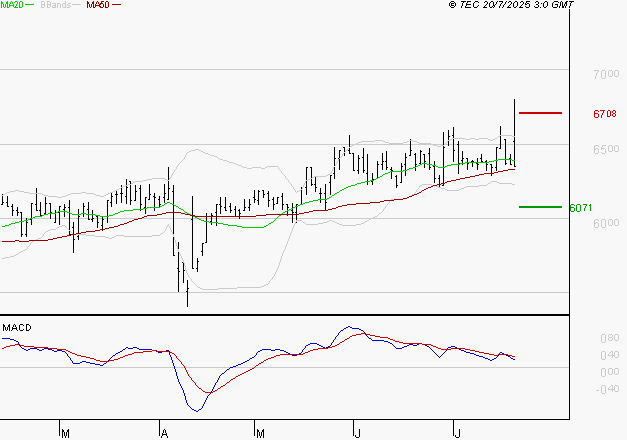Click the MA20 legend label

(13, 5)
